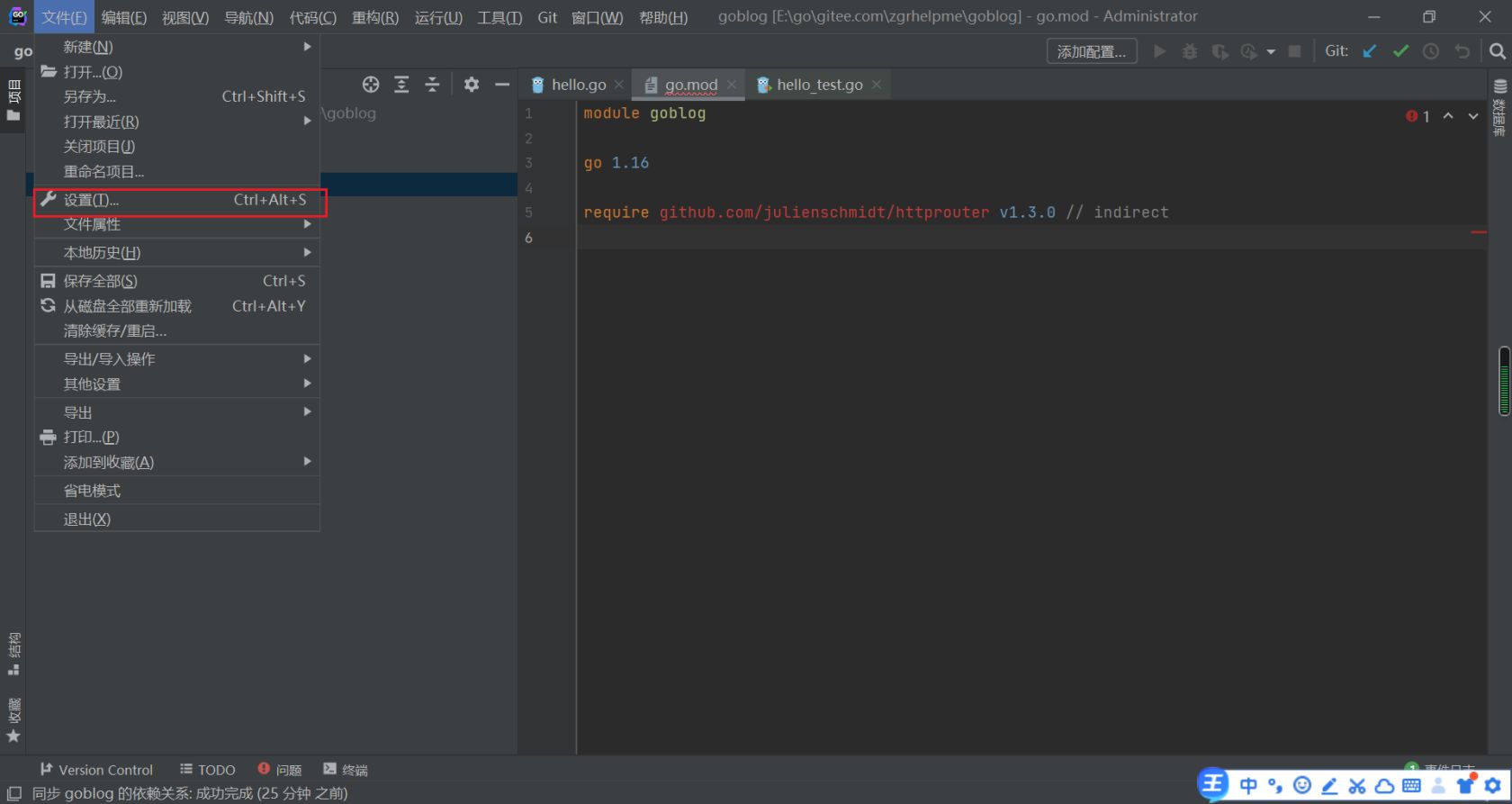This screenshot has width=1512, height=804.
Task: Open the Git menu
Action: (547, 17)
